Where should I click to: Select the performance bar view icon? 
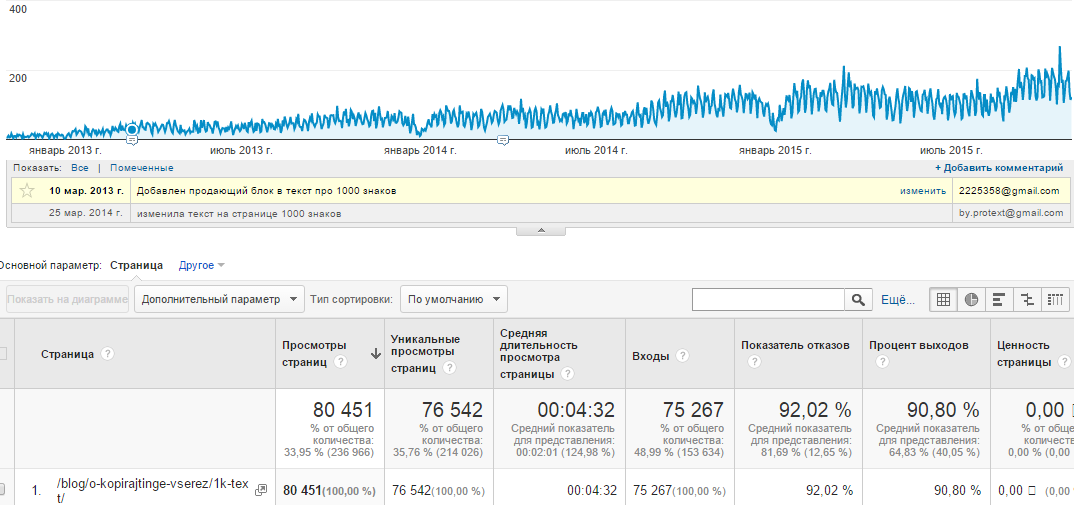[x=999, y=299]
